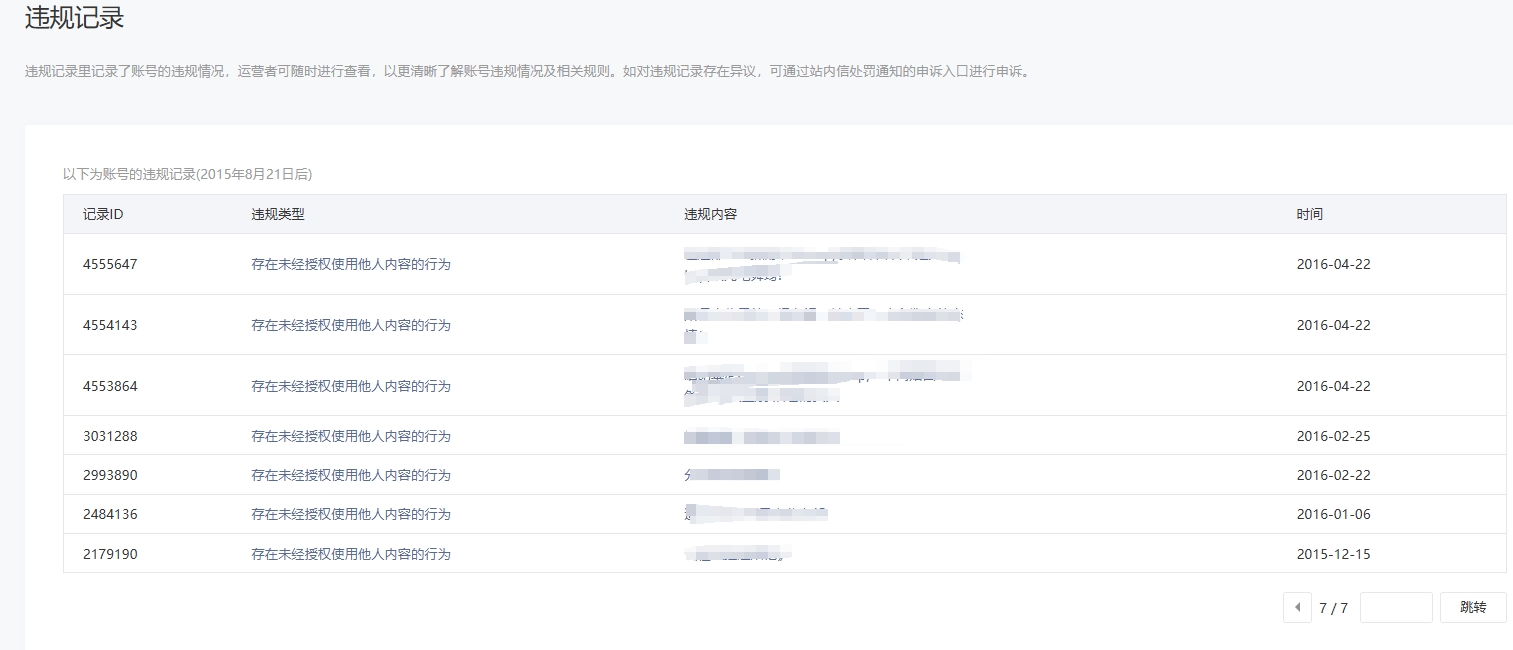Select the violation content of record 3031288
Viewport: 1513px width, 650px height.
pyautogui.click(x=762, y=437)
